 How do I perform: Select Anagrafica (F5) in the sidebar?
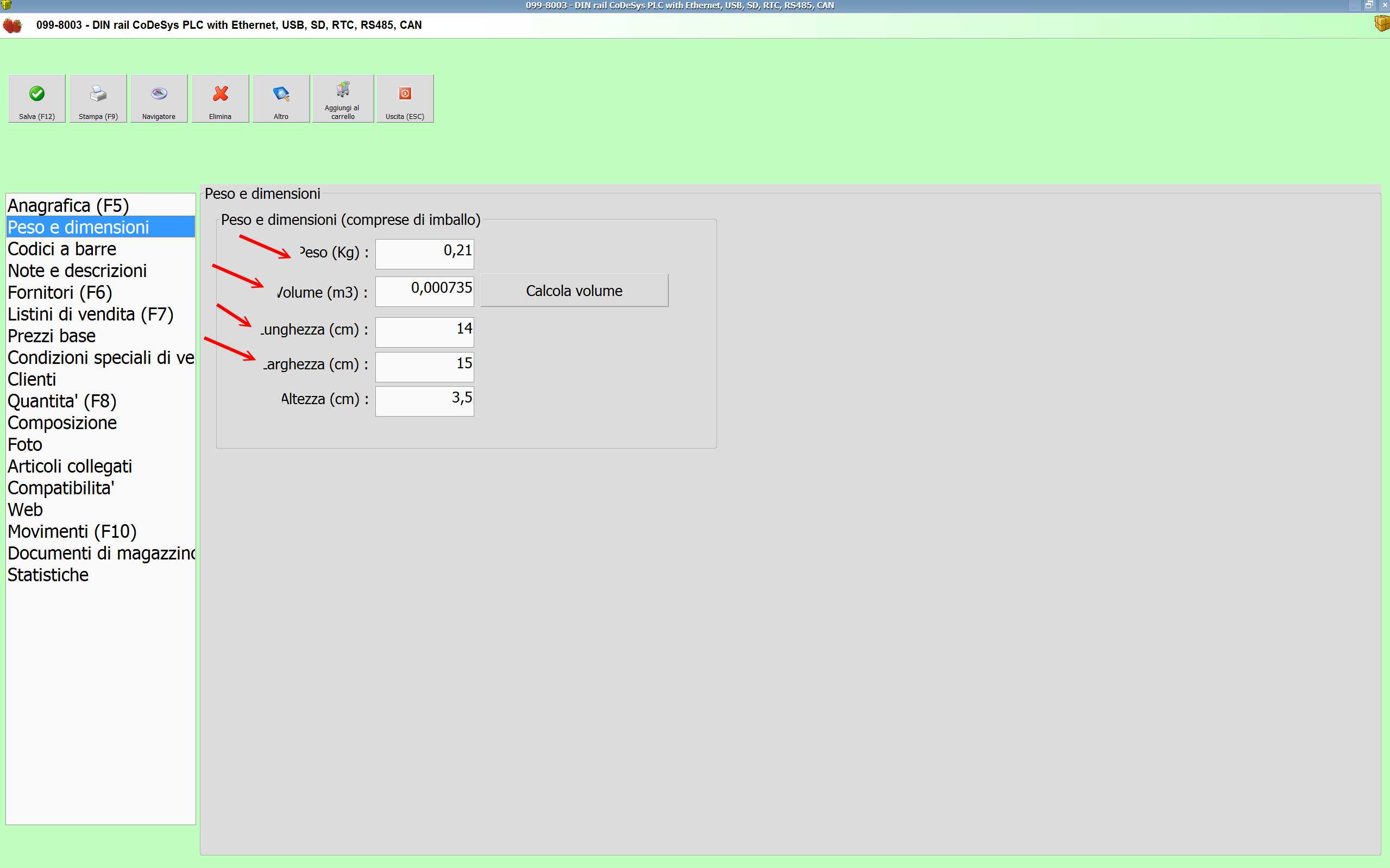[68, 205]
